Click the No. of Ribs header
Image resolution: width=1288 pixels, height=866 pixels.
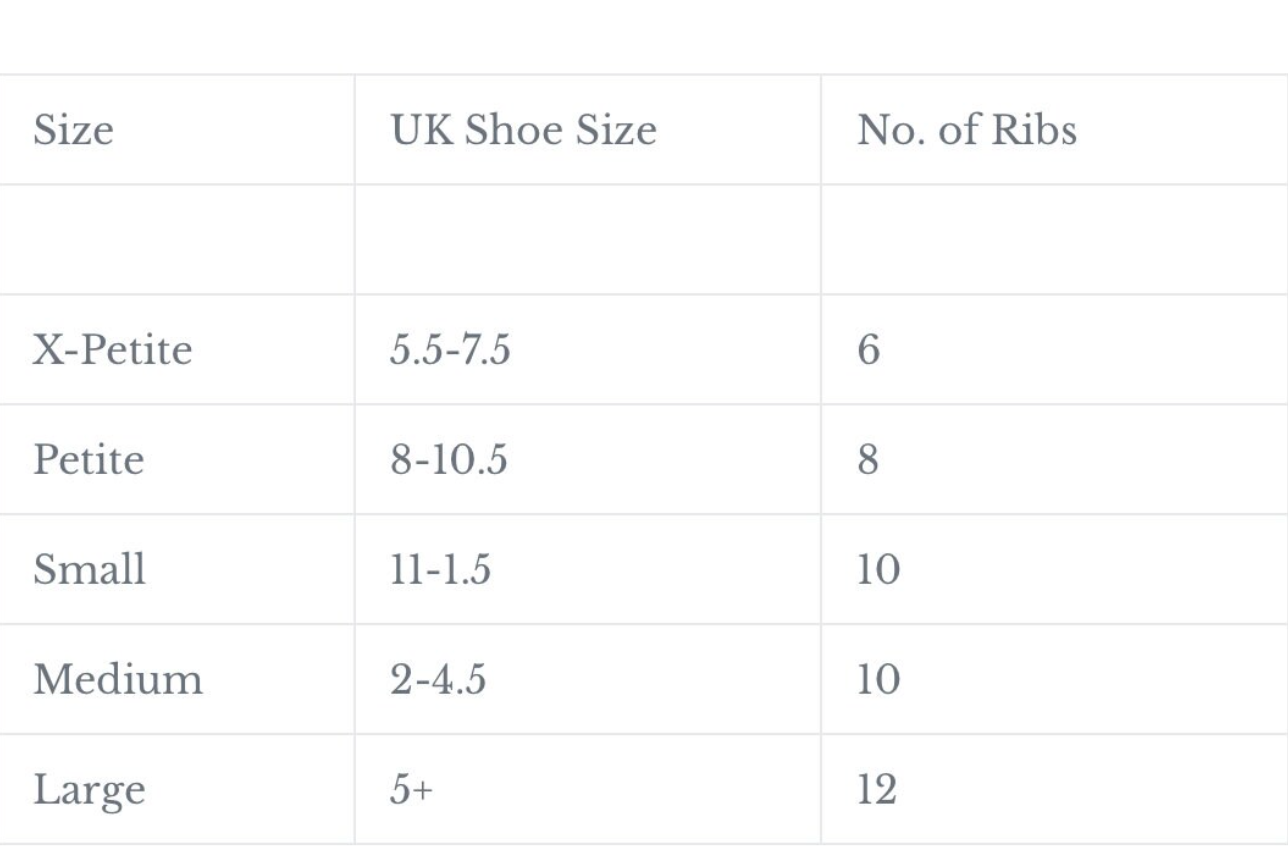pos(1054,130)
